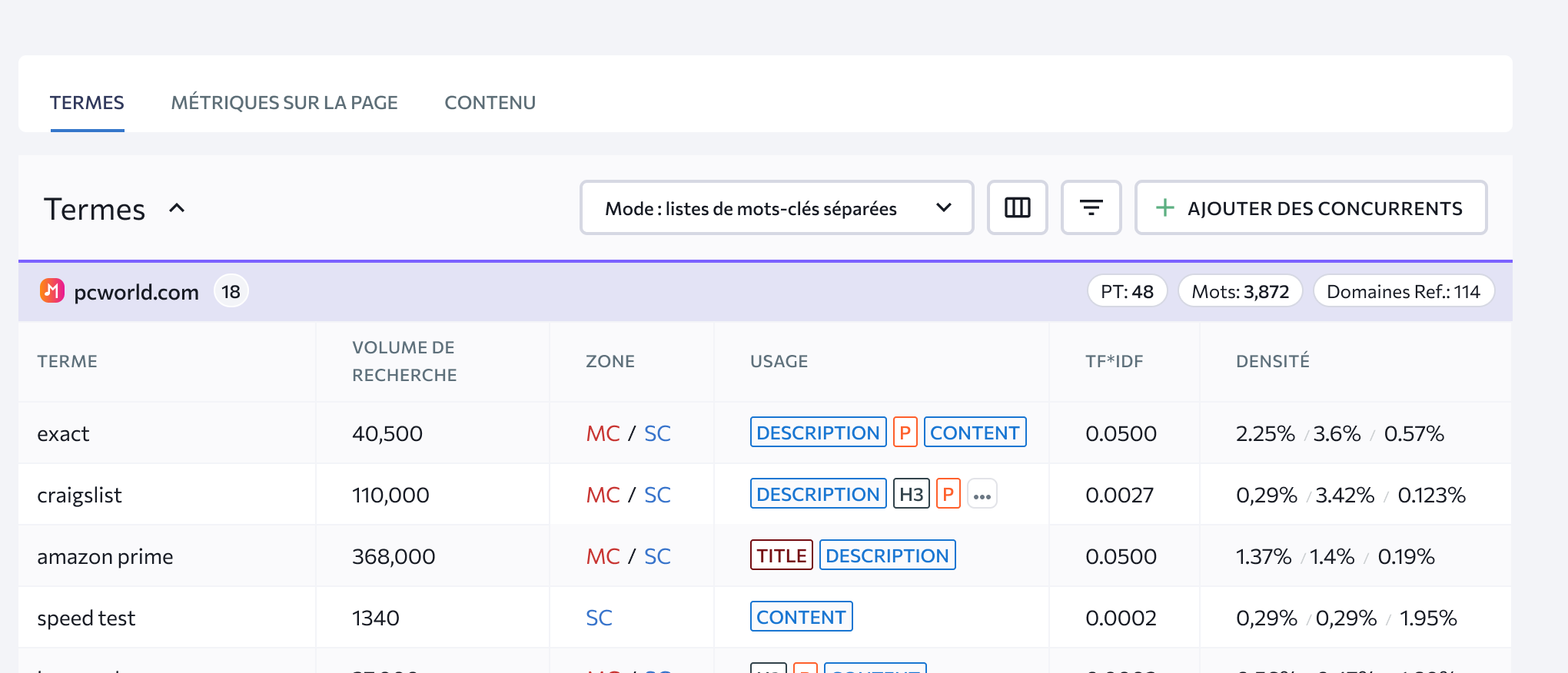Click the pcworld.com favicon logo
This screenshot has width=1568, height=673.
tap(52, 290)
